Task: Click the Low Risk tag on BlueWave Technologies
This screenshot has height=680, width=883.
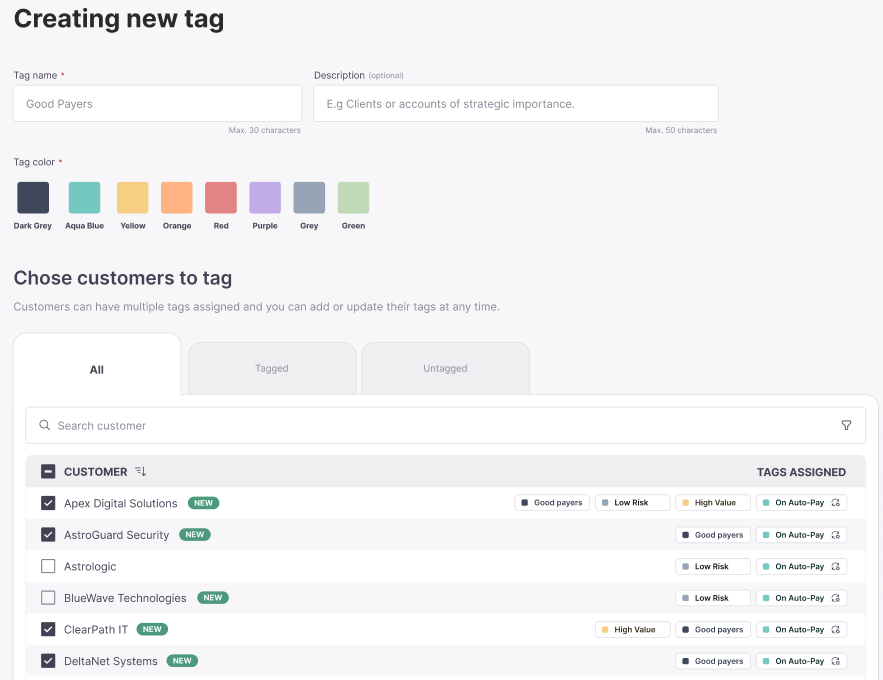Action: point(712,598)
